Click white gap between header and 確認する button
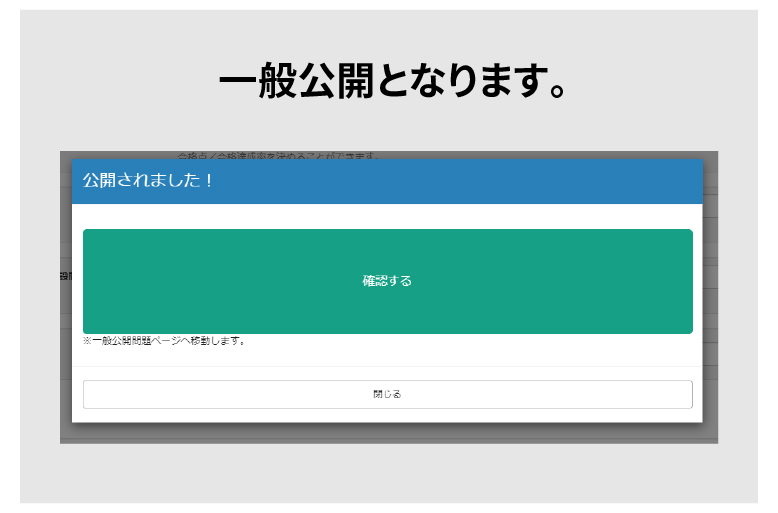The width and height of the screenshot is (778, 513). click(x=387, y=216)
